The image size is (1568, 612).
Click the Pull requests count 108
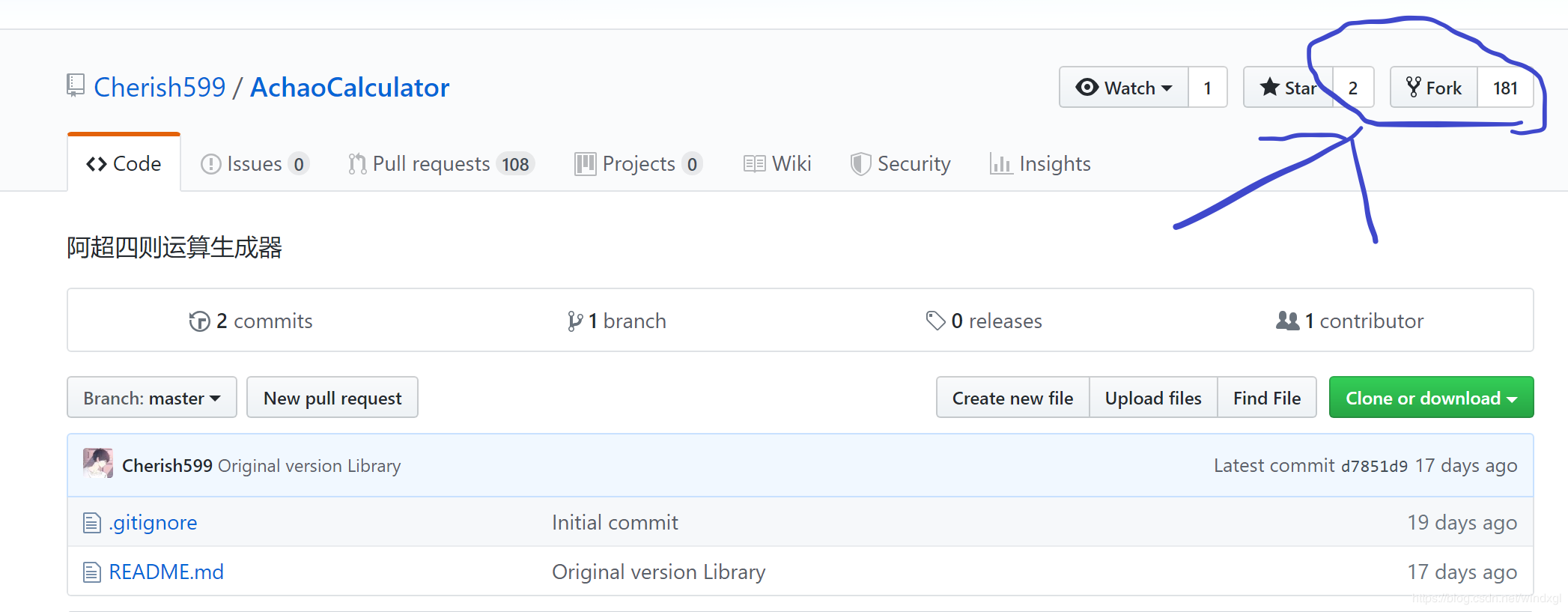click(515, 164)
